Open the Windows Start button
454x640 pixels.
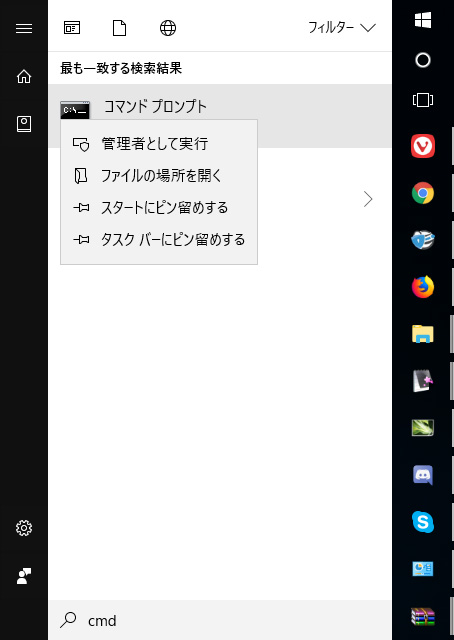pos(423,20)
